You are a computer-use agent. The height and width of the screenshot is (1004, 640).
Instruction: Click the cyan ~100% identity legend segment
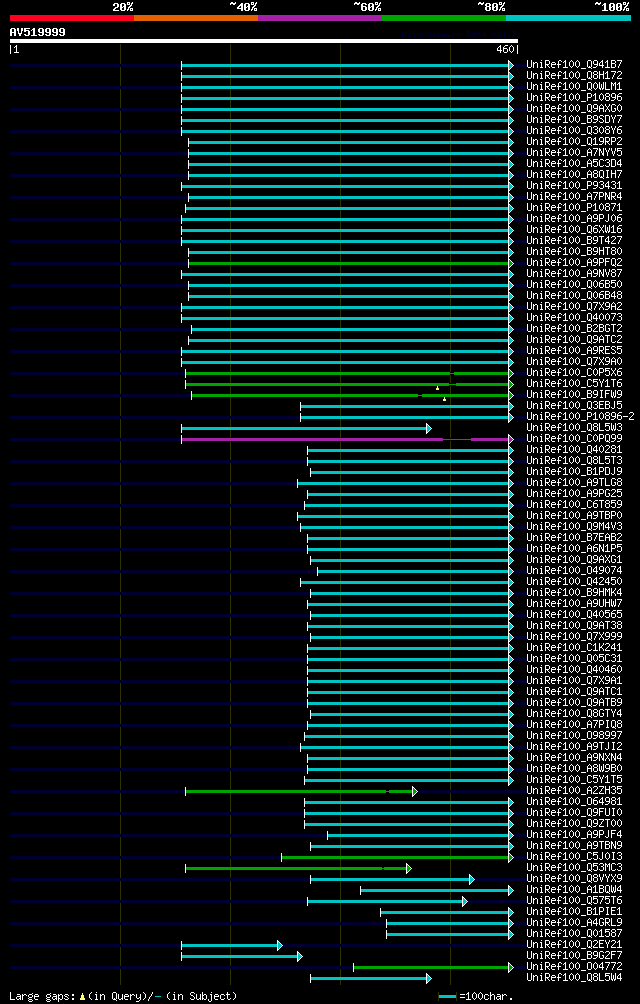[x=568, y=17]
